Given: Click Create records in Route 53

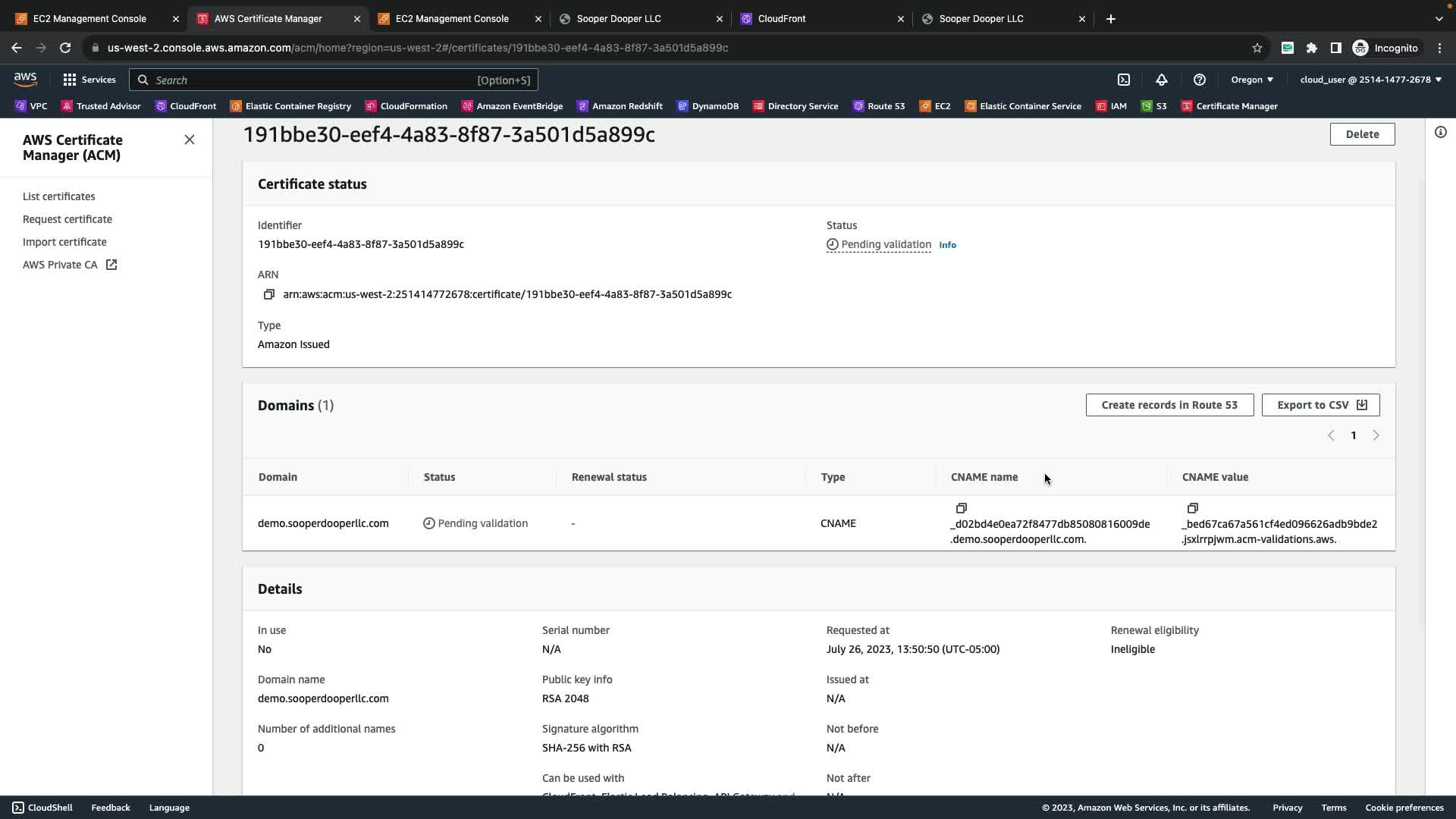Looking at the screenshot, I should 1169,405.
